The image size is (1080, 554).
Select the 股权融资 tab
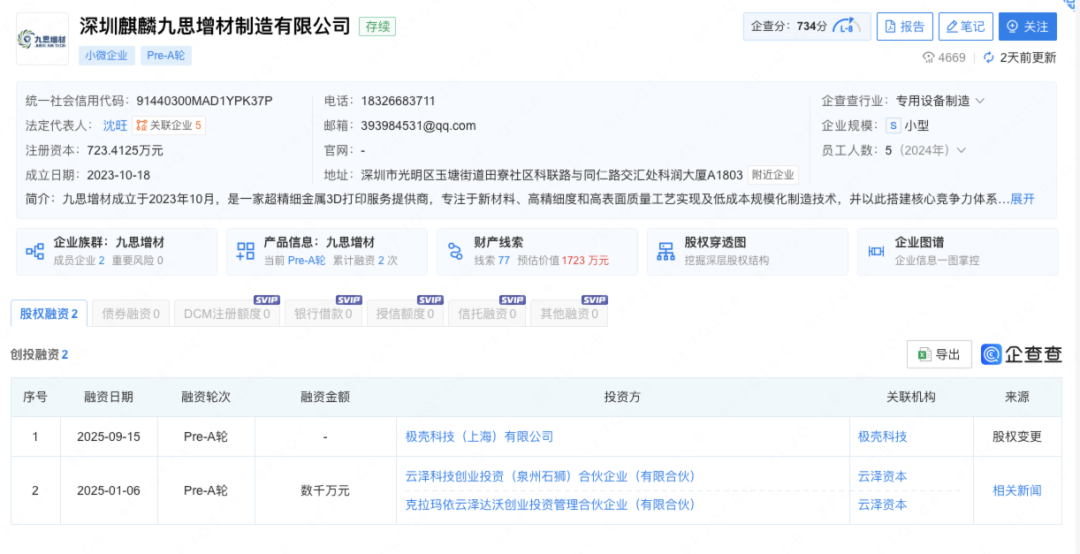(49, 314)
